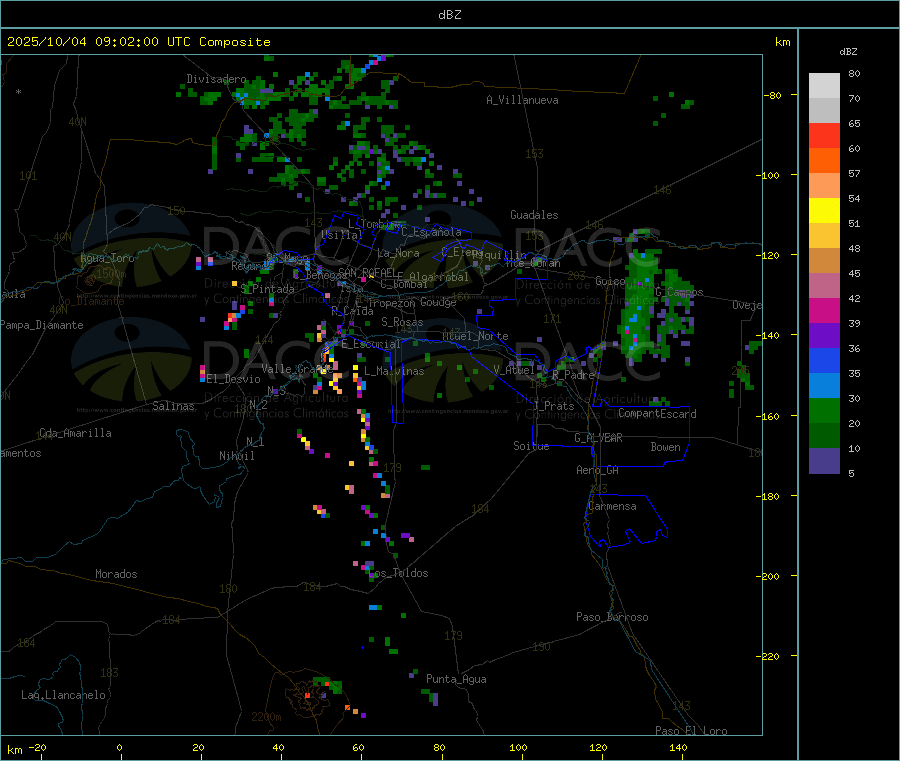The width and height of the screenshot is (900, 761).
Task: Click the Paso_El_Loro label
Action: pos(691,731)
